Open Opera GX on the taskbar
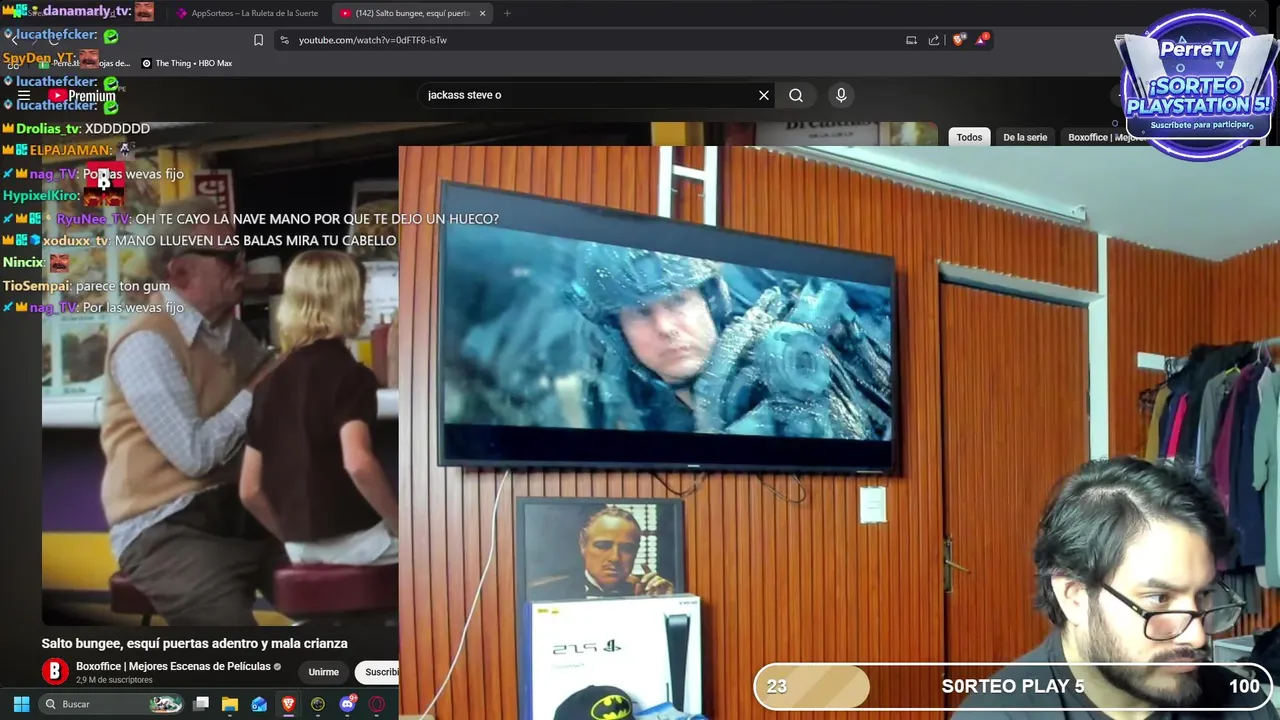 click(377, 704)
